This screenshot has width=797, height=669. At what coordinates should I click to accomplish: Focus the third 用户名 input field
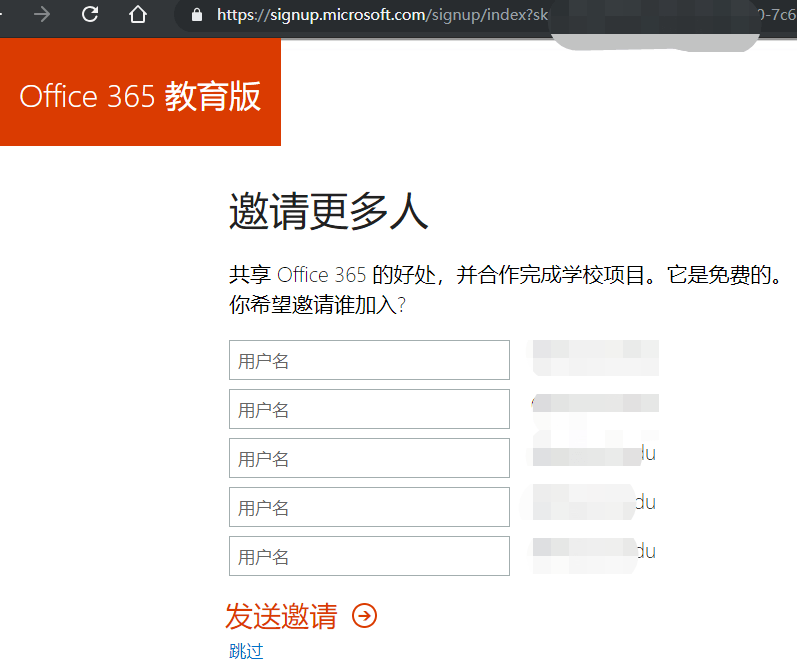(x=369, y=458)
